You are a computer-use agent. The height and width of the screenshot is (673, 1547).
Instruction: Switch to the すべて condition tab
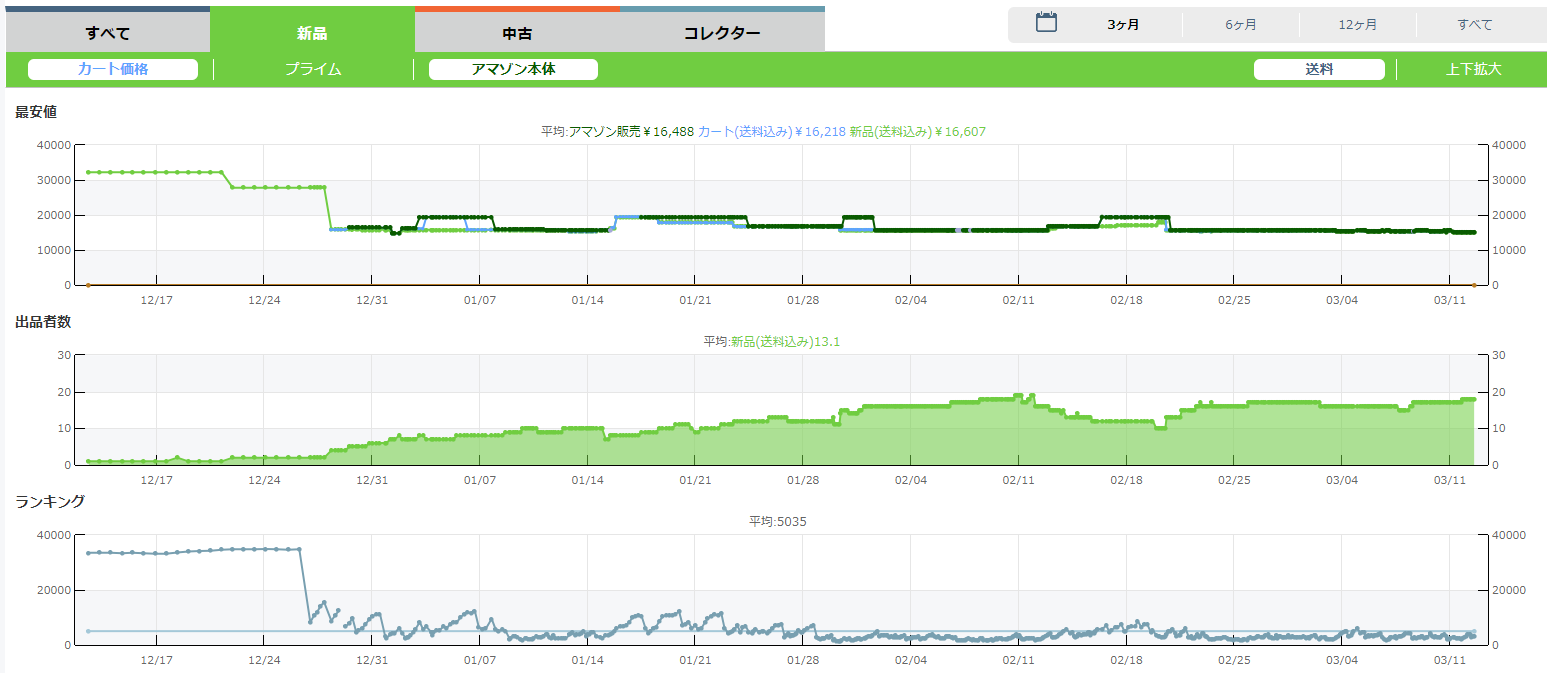tap(108, 33)
